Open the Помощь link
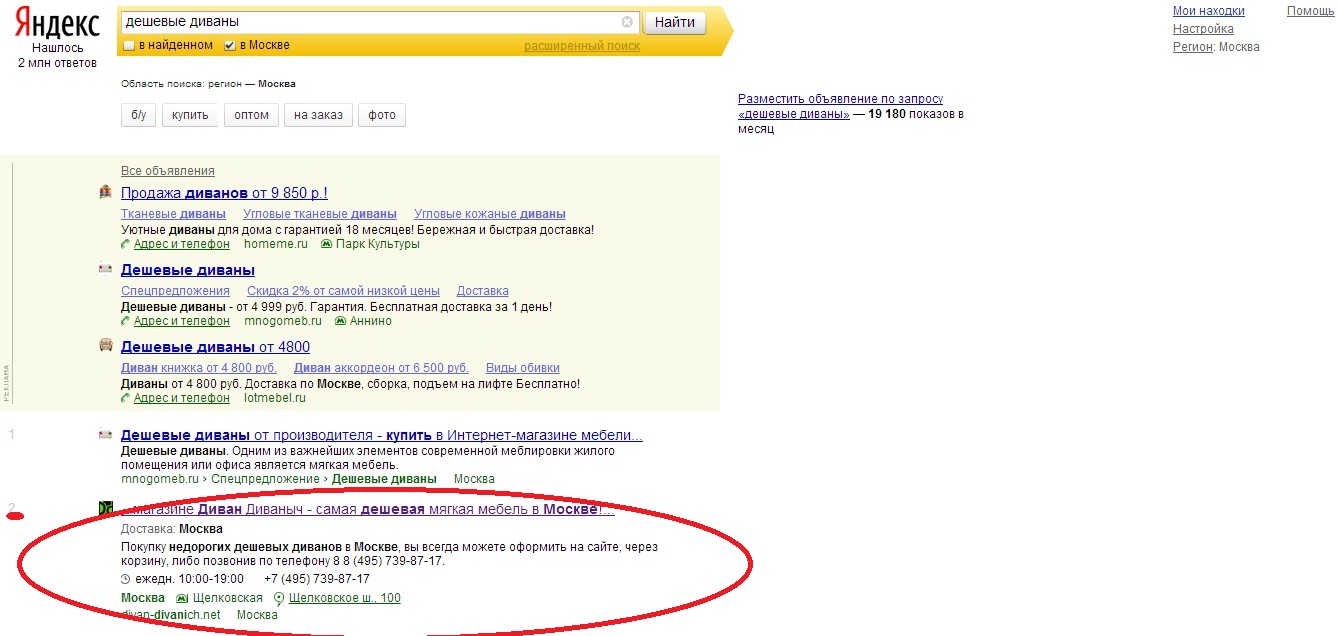 (x=1311, y=11)
